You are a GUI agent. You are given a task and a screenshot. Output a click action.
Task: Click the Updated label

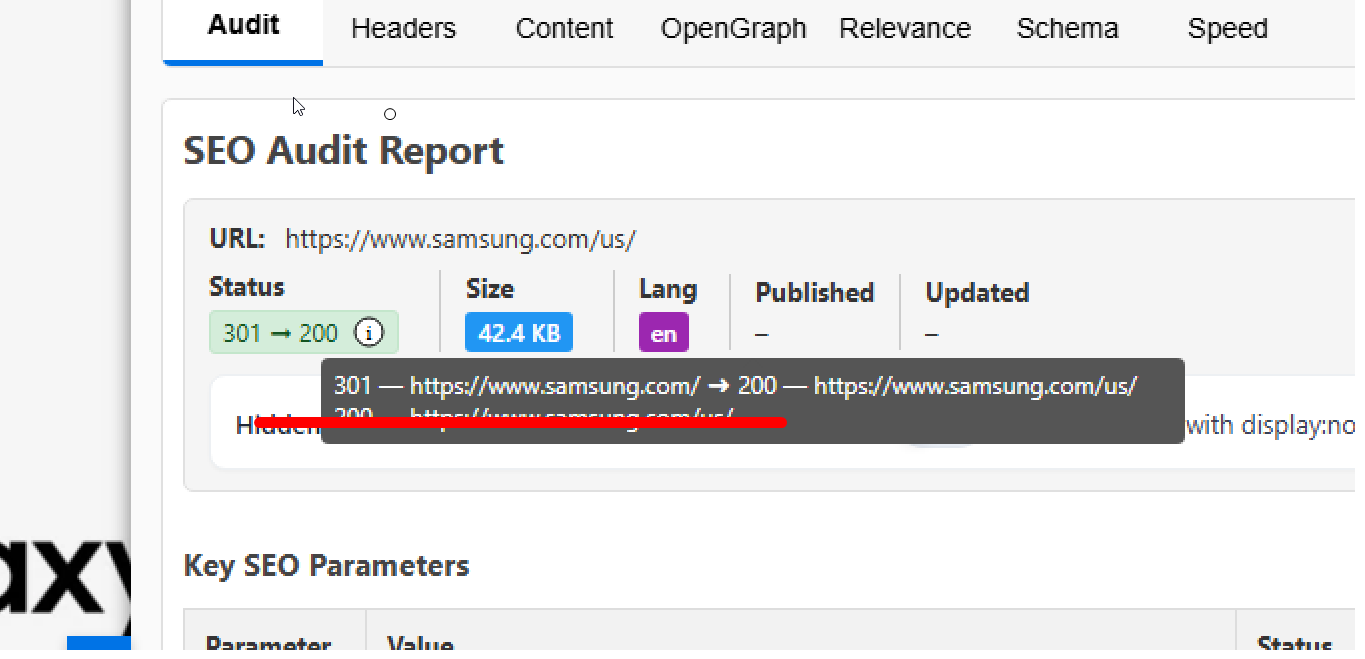977,293
